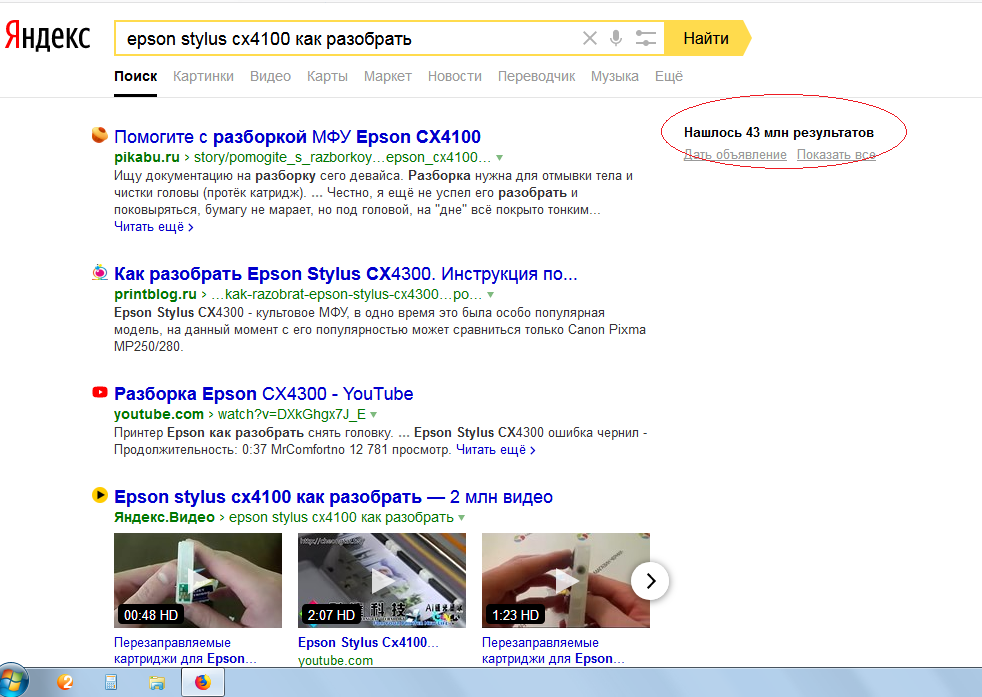This screenshot has width=982, height=697.
Task: Switch to the Видео tab
Action: [x=270, y=76]
